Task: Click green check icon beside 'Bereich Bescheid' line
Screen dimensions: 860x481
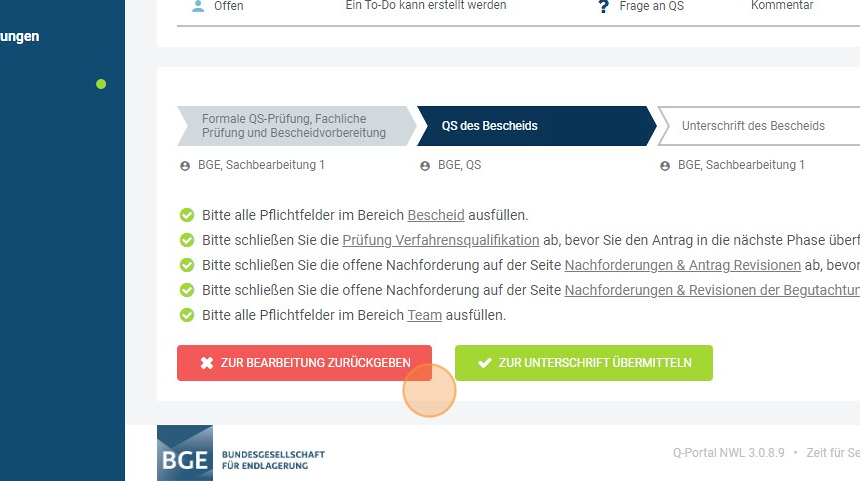Action: [x=187, y=215]
